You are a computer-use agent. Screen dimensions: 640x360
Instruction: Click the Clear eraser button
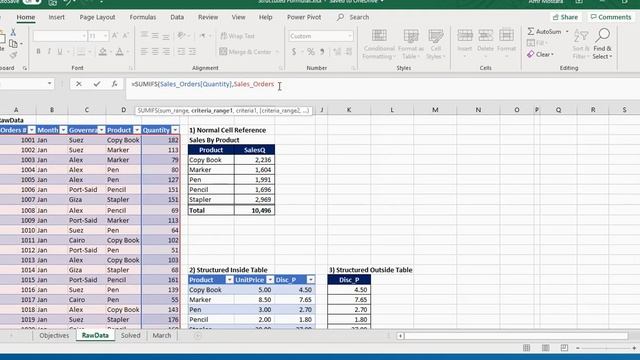pos(540,54)
